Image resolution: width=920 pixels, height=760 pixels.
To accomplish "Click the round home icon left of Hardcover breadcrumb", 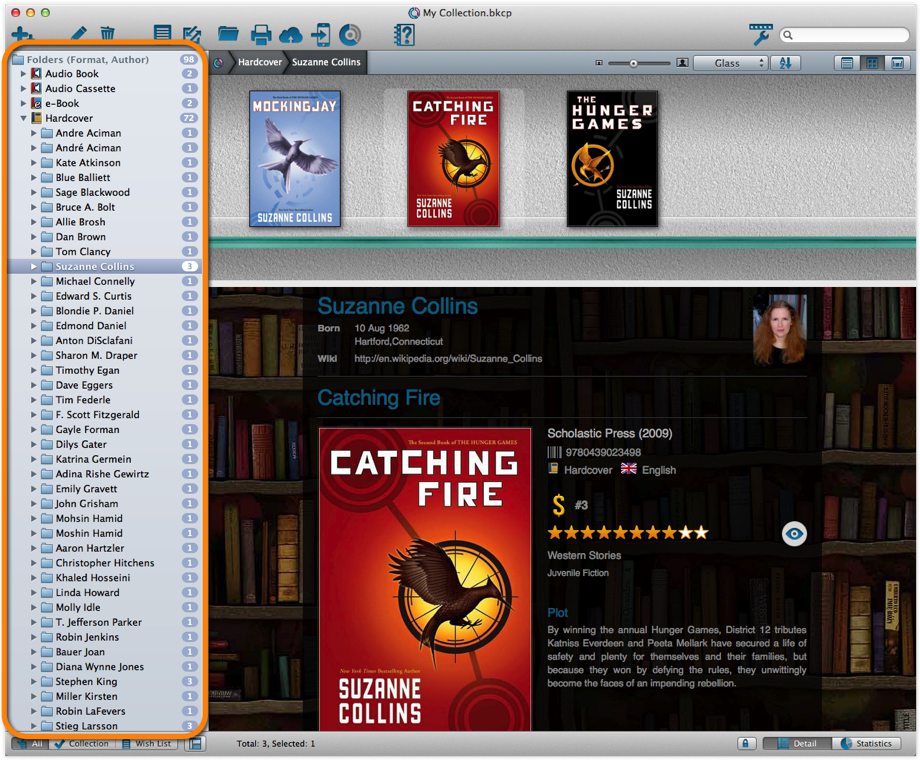I will 218,63.
